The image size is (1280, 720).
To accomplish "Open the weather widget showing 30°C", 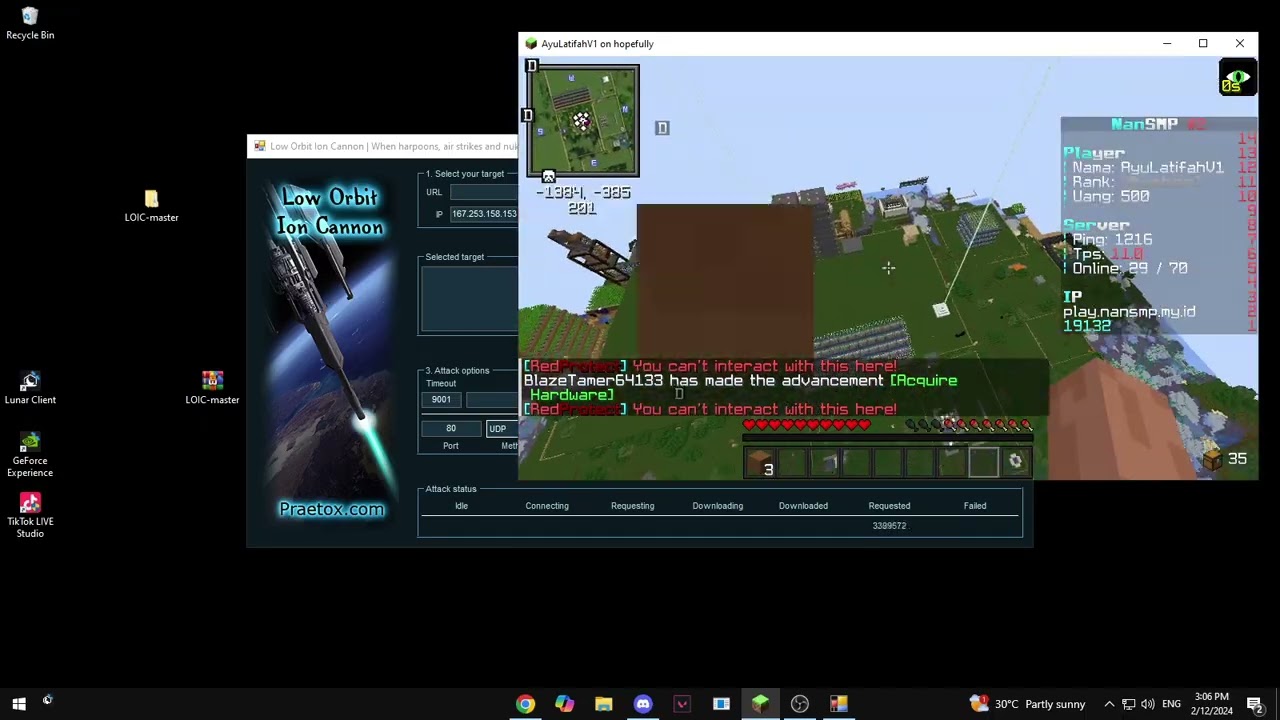I will pos(1027,704).
